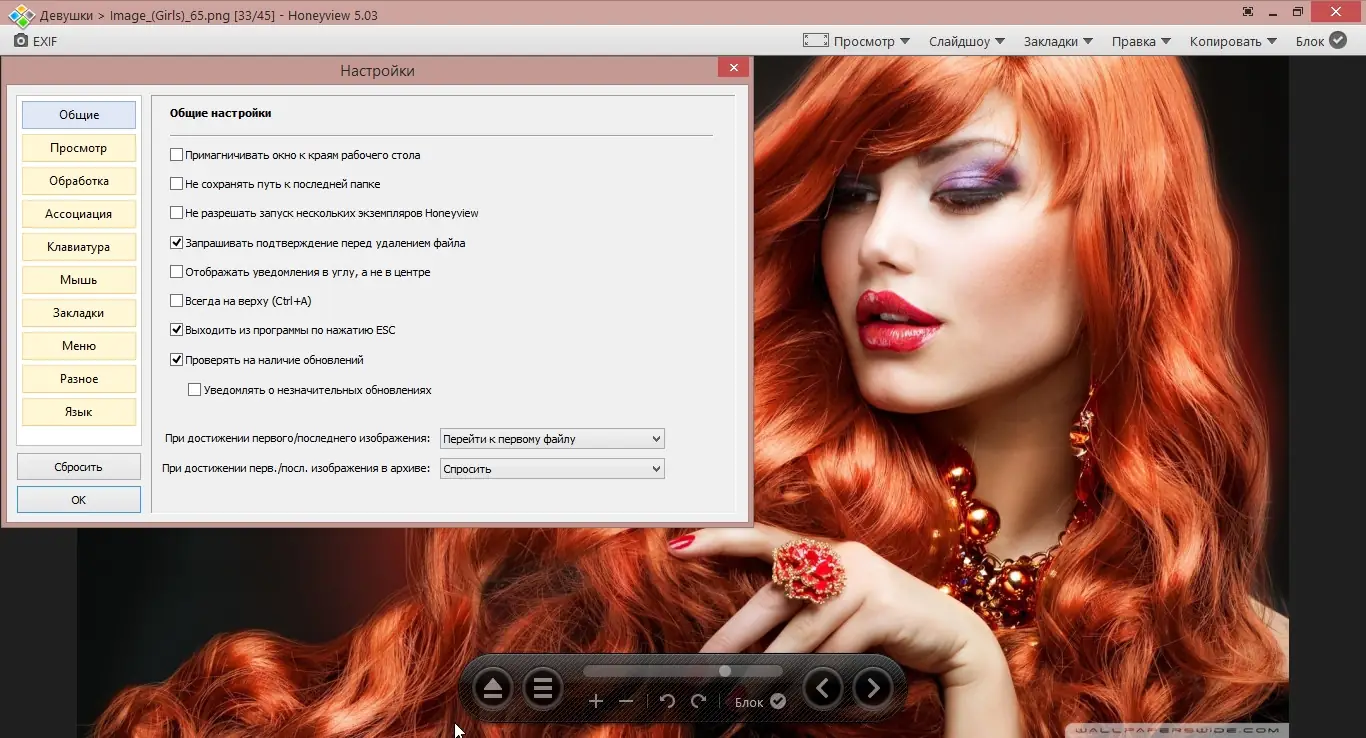1366x738 pixels.
Task: Toggle fullscreen using the title bar icon
Action: tap(1248, 11)
